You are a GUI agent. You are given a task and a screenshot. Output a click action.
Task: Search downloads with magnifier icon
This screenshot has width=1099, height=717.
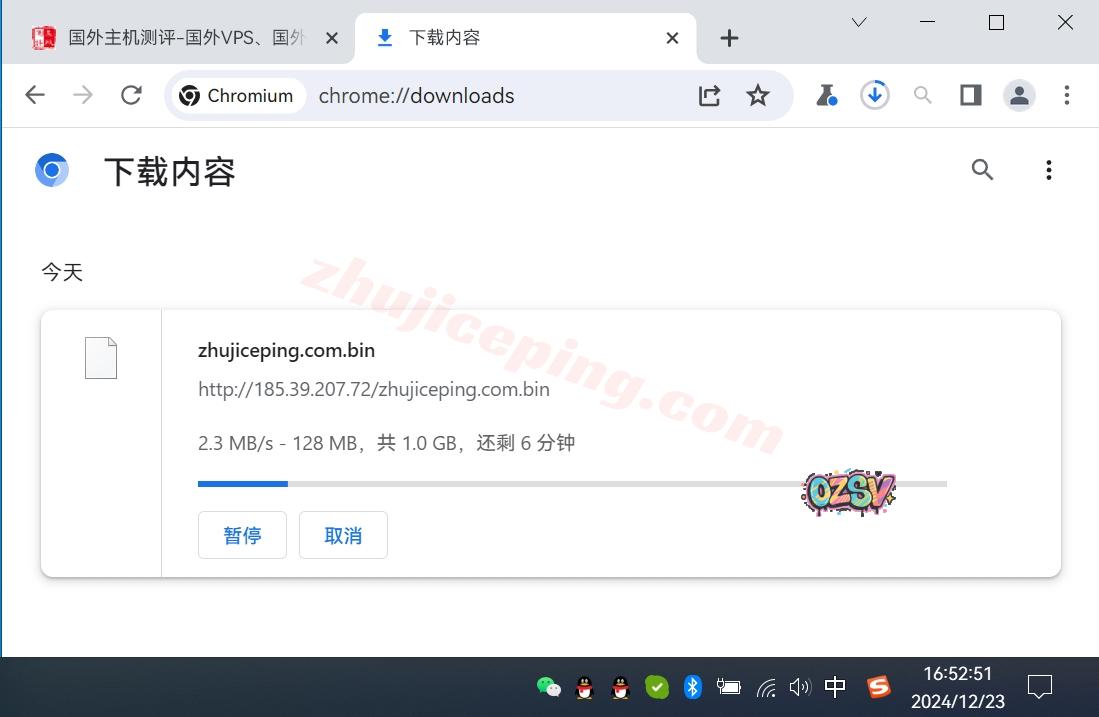coord(982,170)
